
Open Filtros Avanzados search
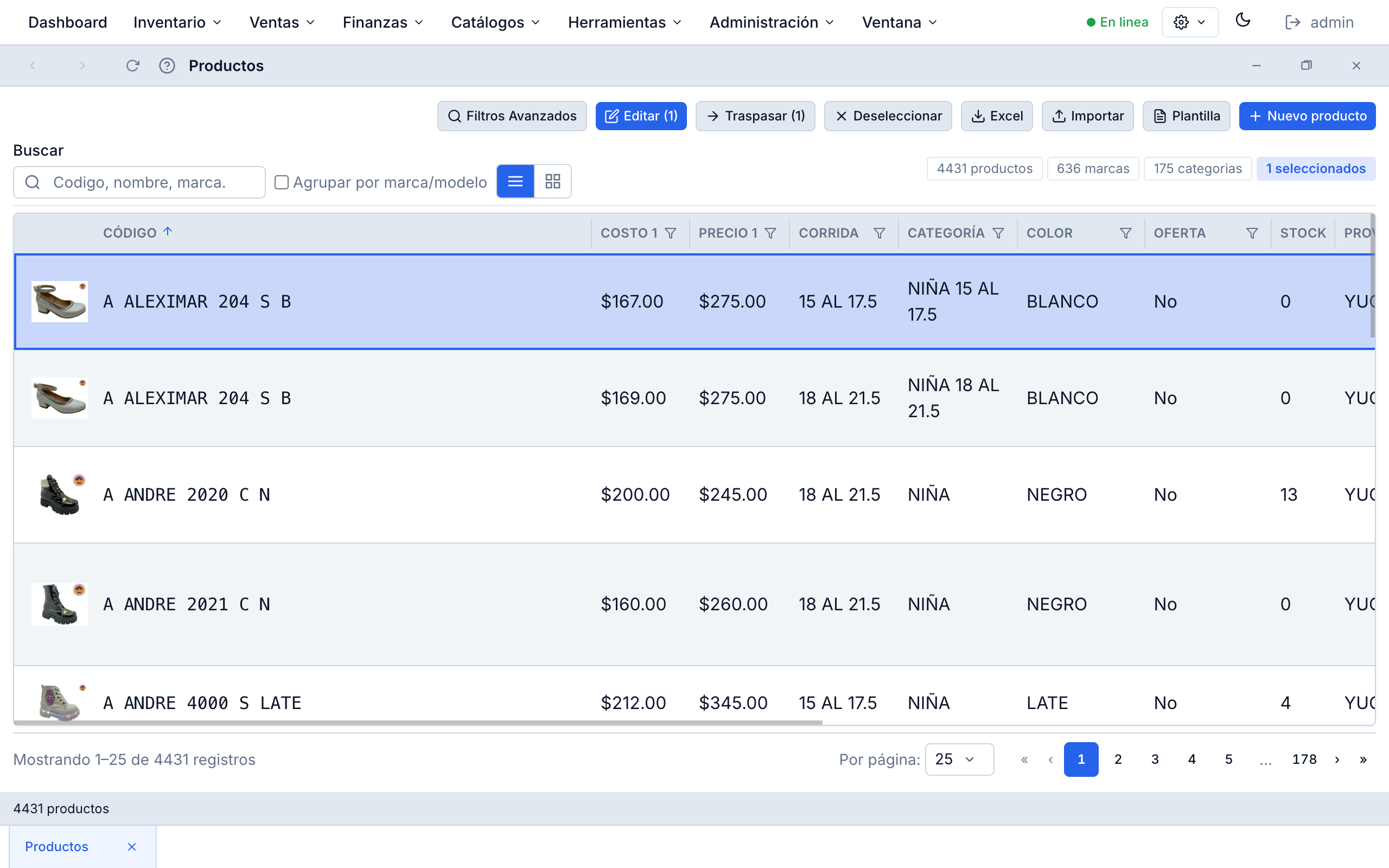tap(512, 116)
